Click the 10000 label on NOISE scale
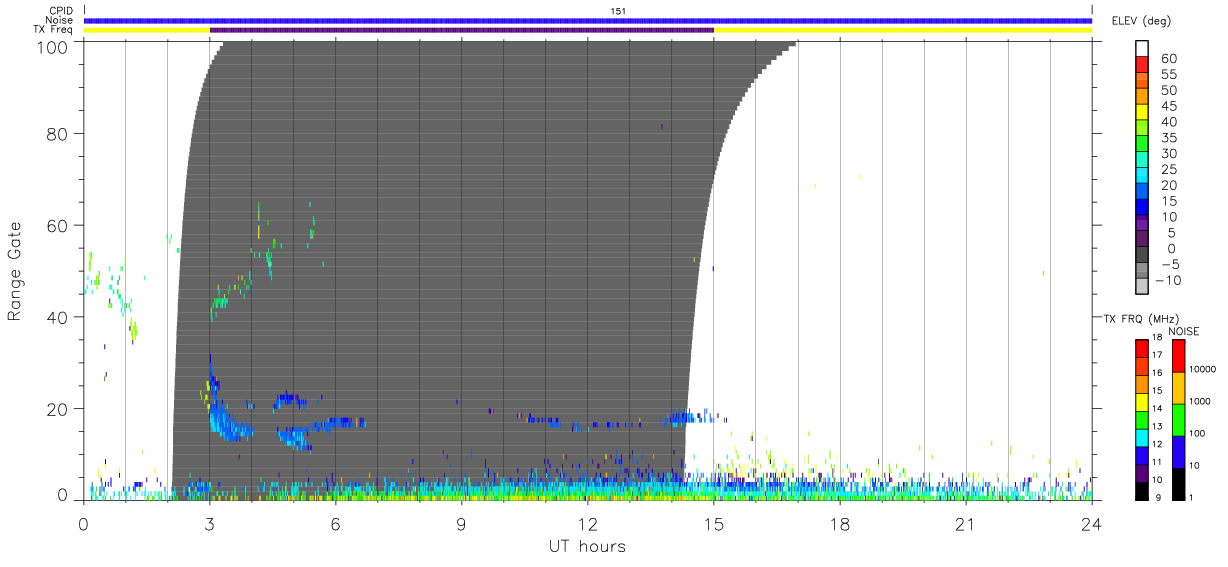The height and width of the screenshot is (567, 1228). point(1203,369)
